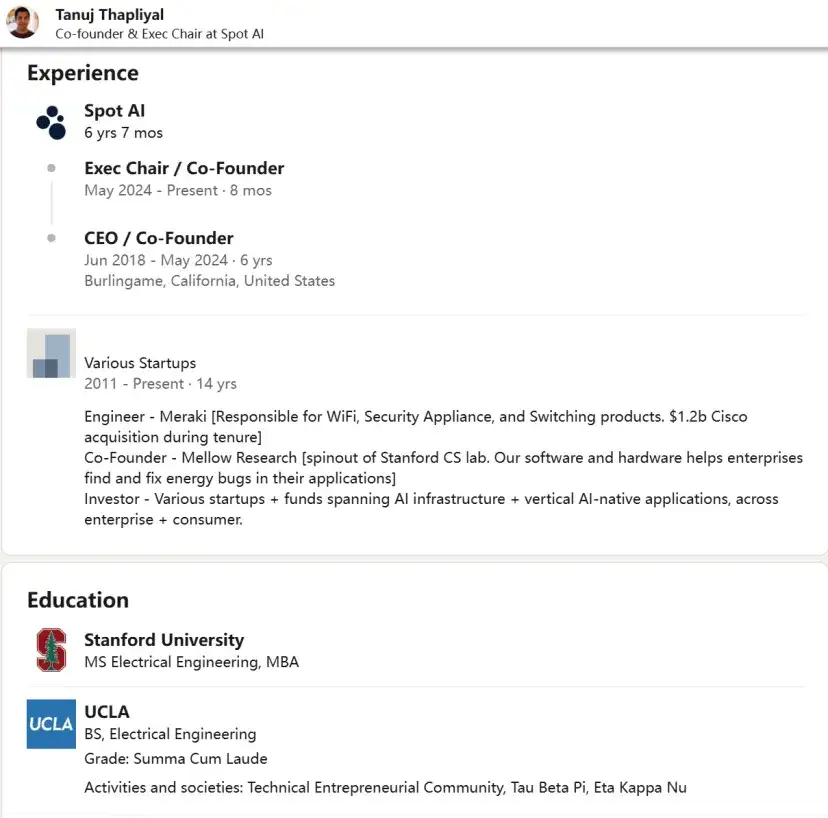Click the Activities and societies line
This screenshot has height=818, width=828.
pyautogui.click(x=385, y=787)
